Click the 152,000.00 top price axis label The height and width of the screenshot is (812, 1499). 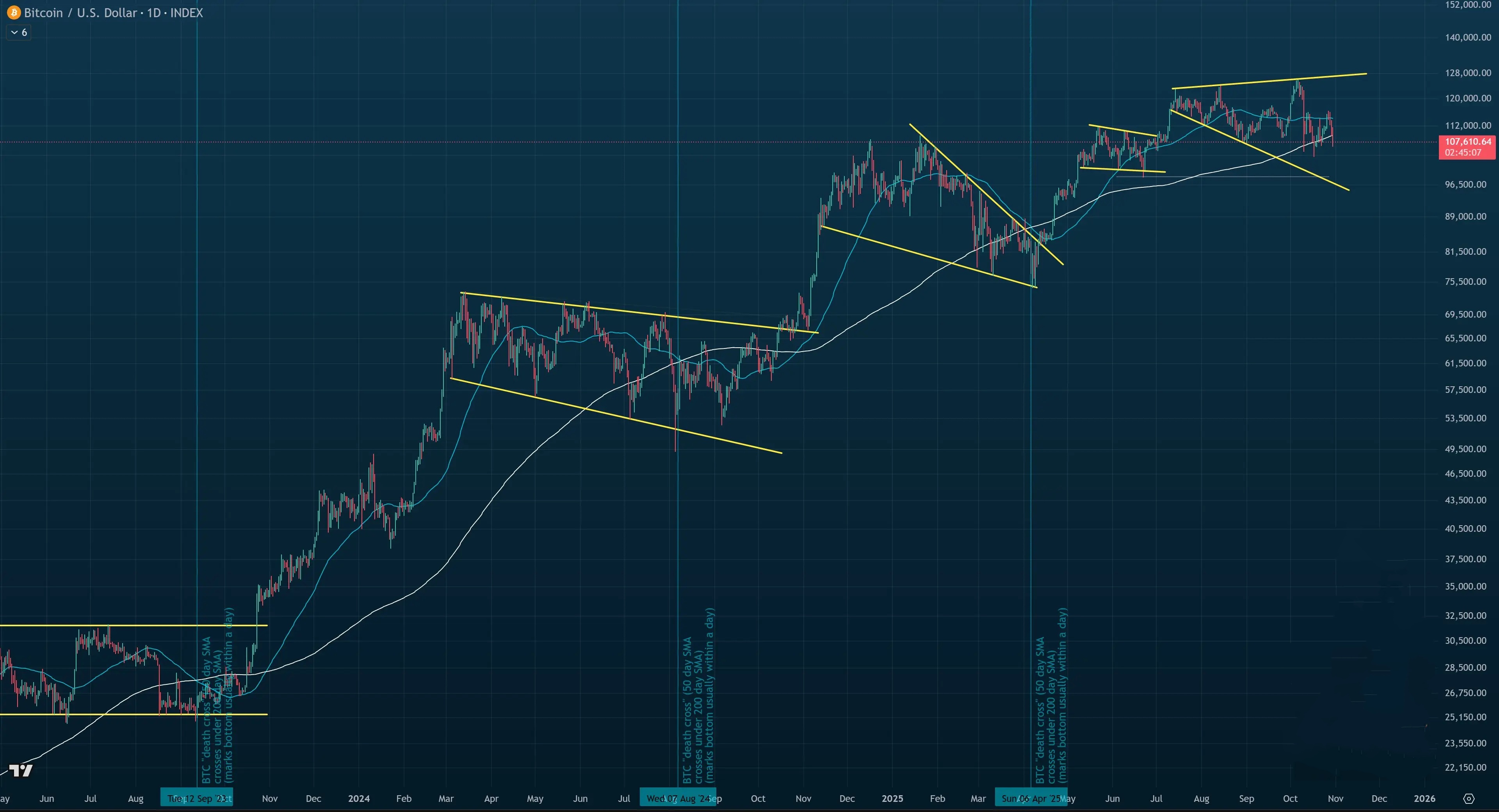click(1468, 5)
